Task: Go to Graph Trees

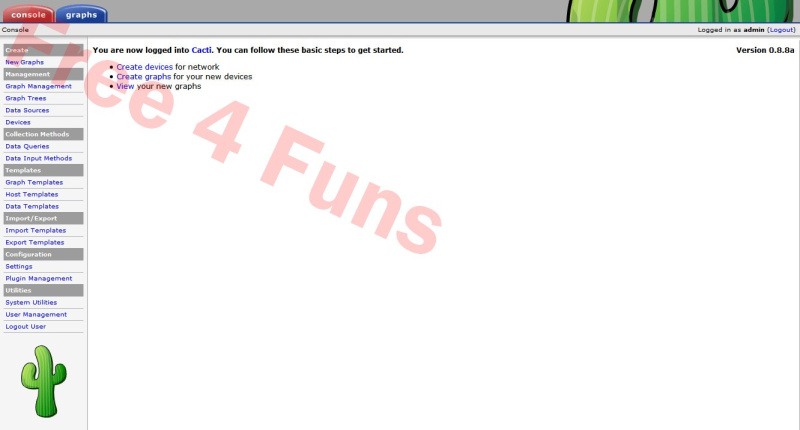Action: coord(26,98)
